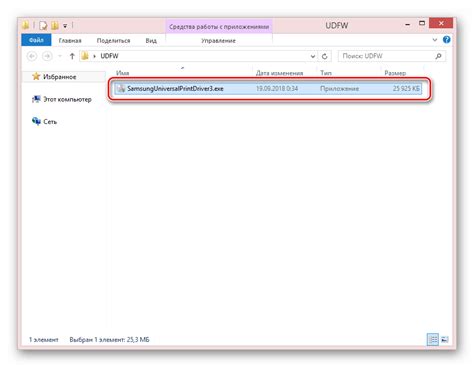Click the New folder quick access icon

(x=55, y=25)
